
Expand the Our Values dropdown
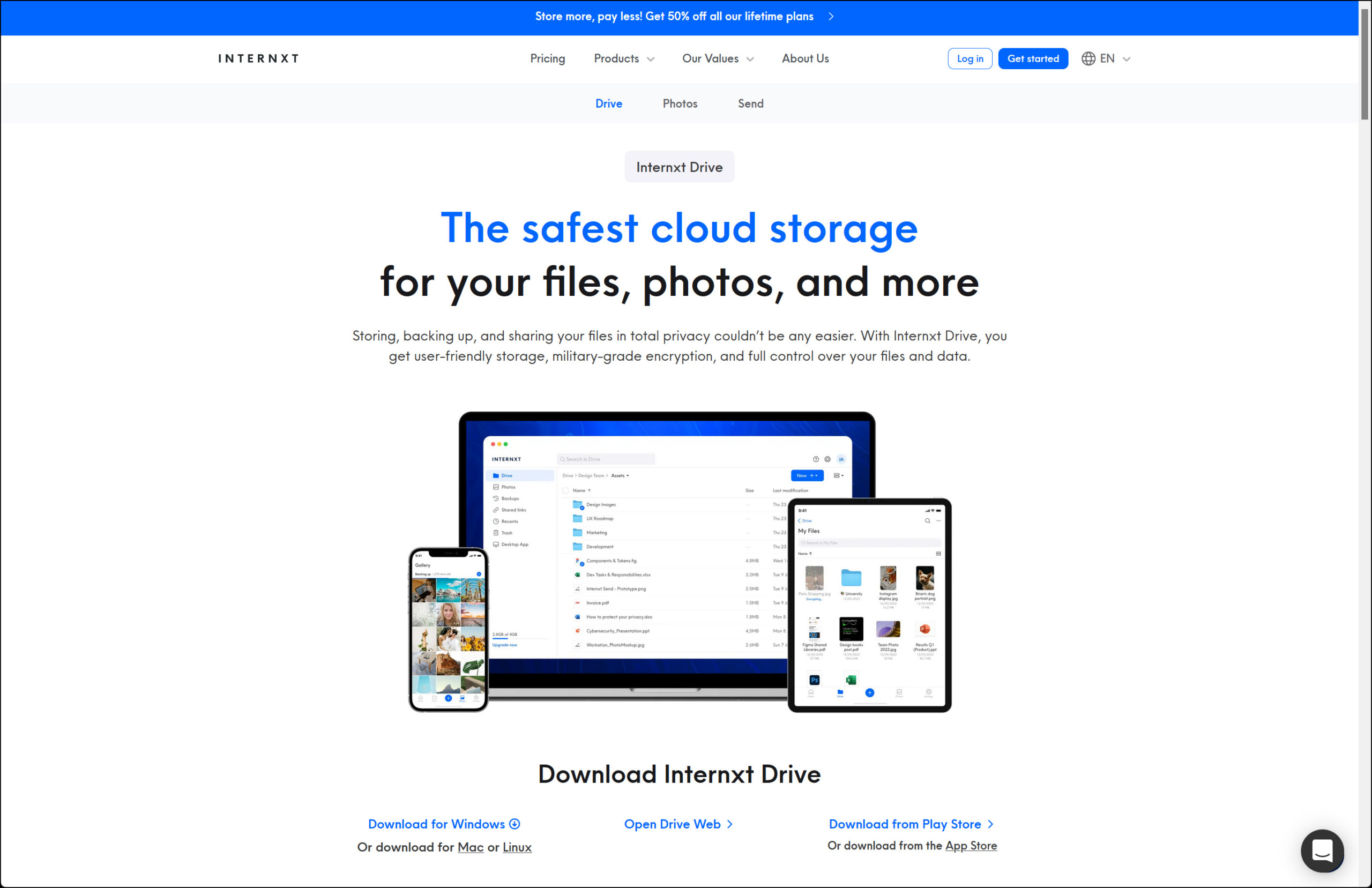click(x=718, y=58)
